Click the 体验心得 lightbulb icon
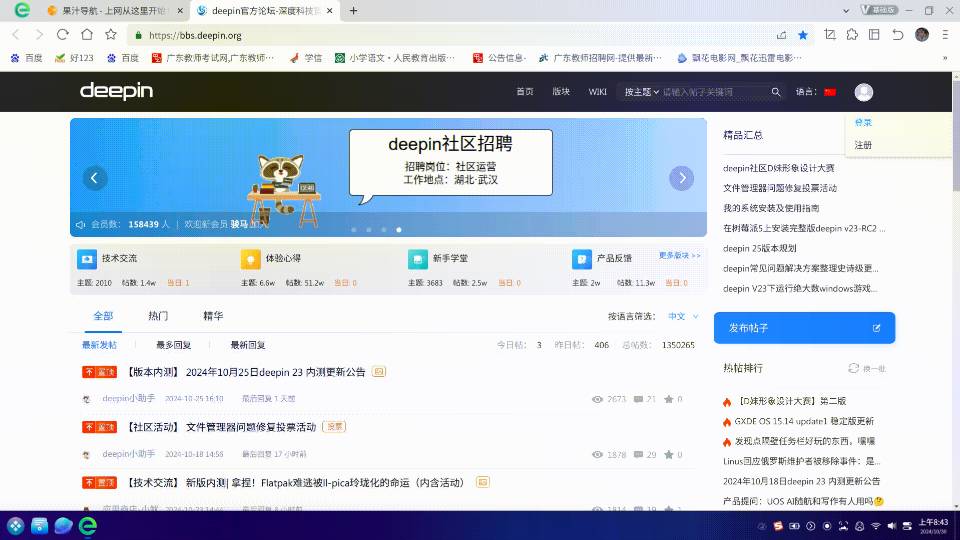This screenshot has height=540, width=960. [250, 259]
